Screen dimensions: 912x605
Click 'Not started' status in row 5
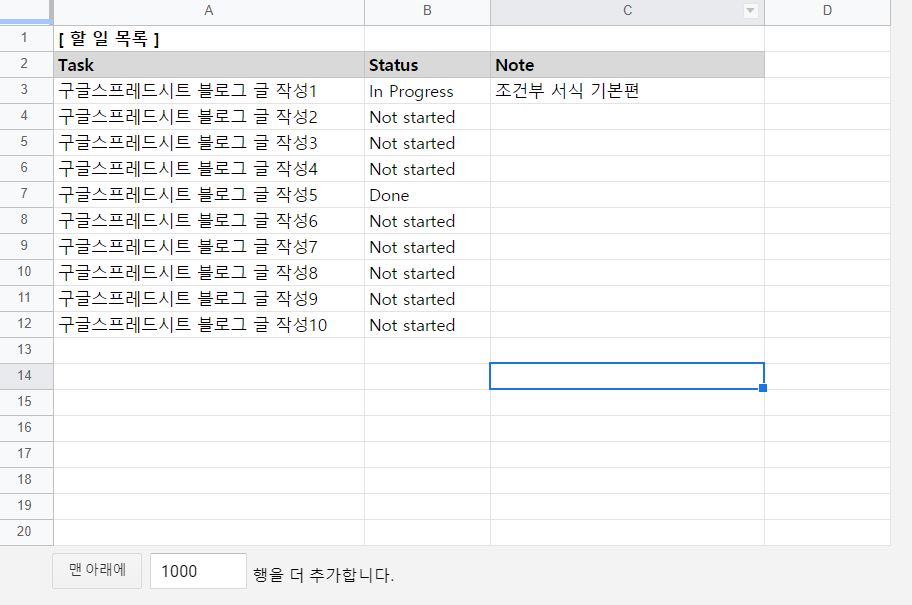point(428,143)
